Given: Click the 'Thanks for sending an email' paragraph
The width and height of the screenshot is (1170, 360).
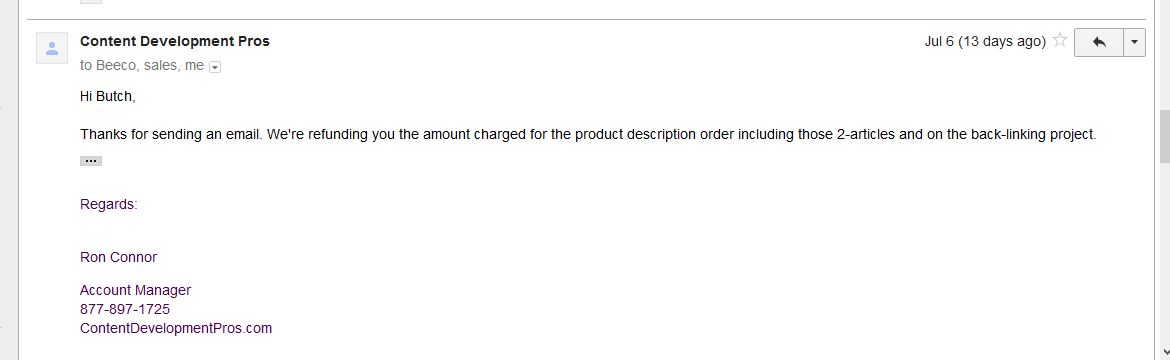Looking at the screenshot, I should click(x=588, y=135).
